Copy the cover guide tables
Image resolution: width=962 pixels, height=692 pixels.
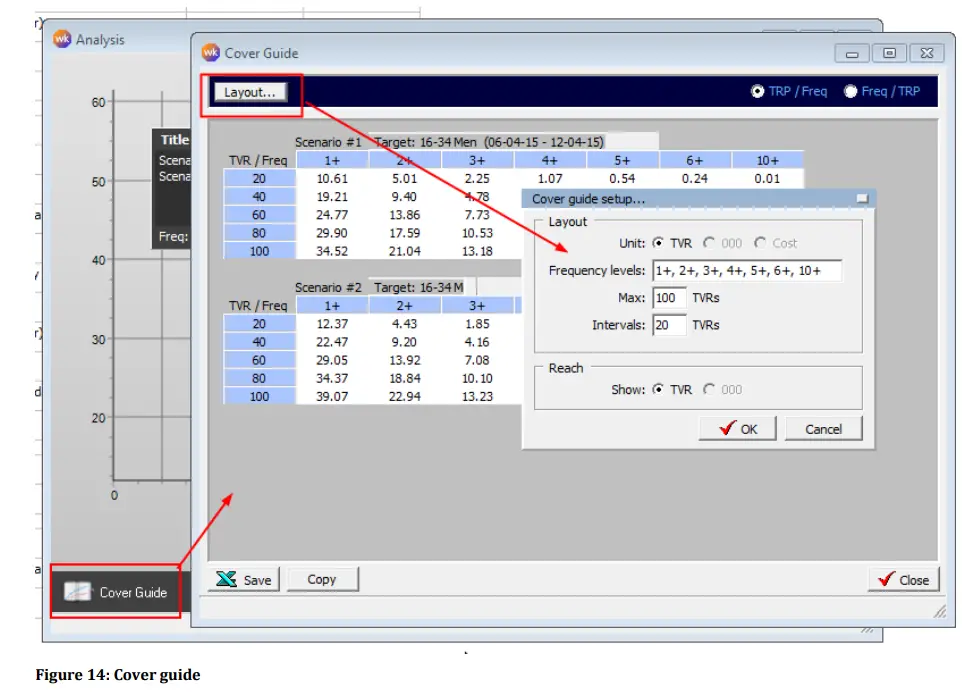322,580
